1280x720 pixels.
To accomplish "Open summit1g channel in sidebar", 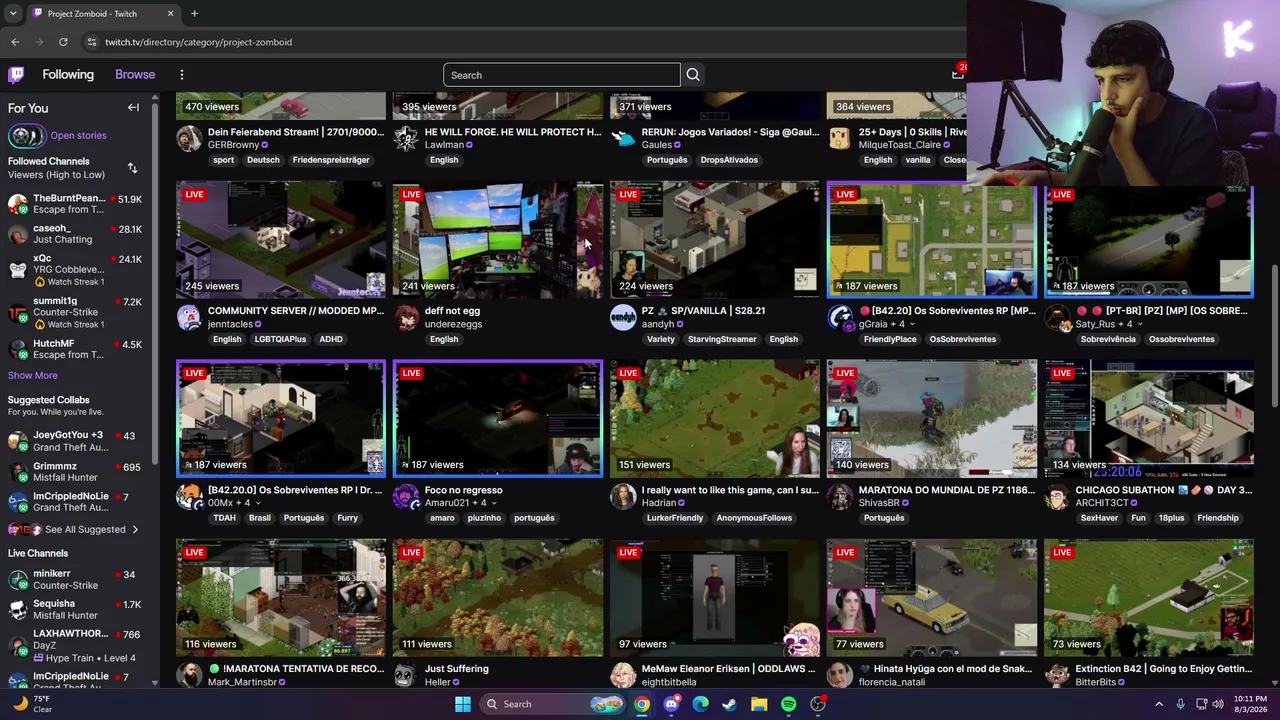I will coord(75,313).
